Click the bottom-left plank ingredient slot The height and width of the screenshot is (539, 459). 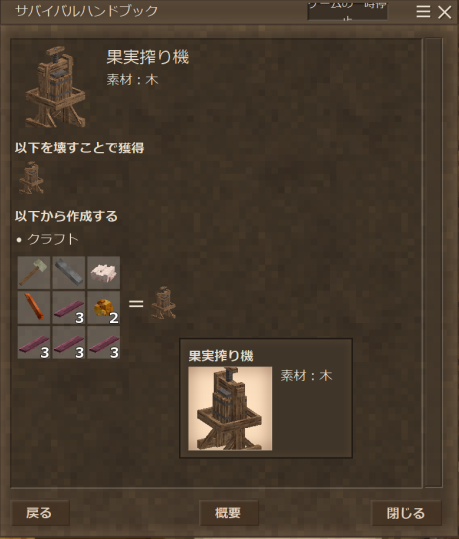pyautogui.click(x=34, y=342)
